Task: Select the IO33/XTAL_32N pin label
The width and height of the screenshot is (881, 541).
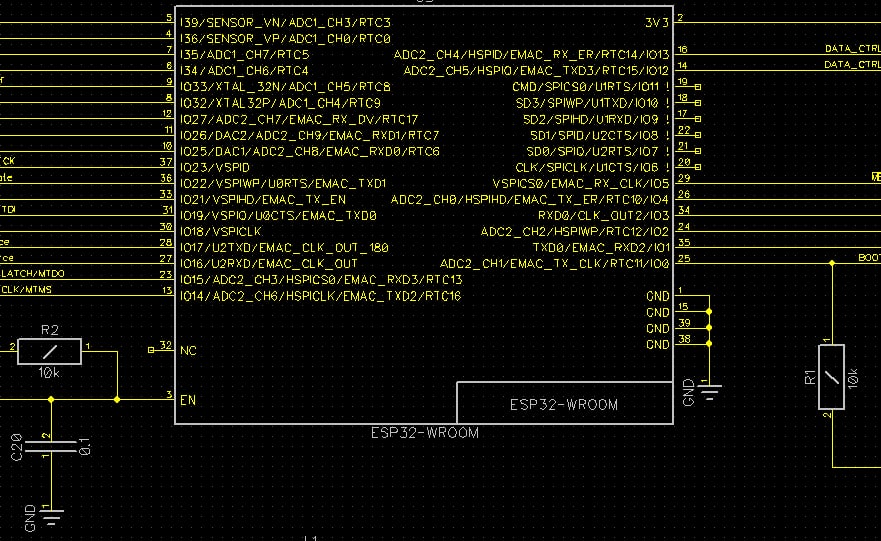Action: click(285, 87)
